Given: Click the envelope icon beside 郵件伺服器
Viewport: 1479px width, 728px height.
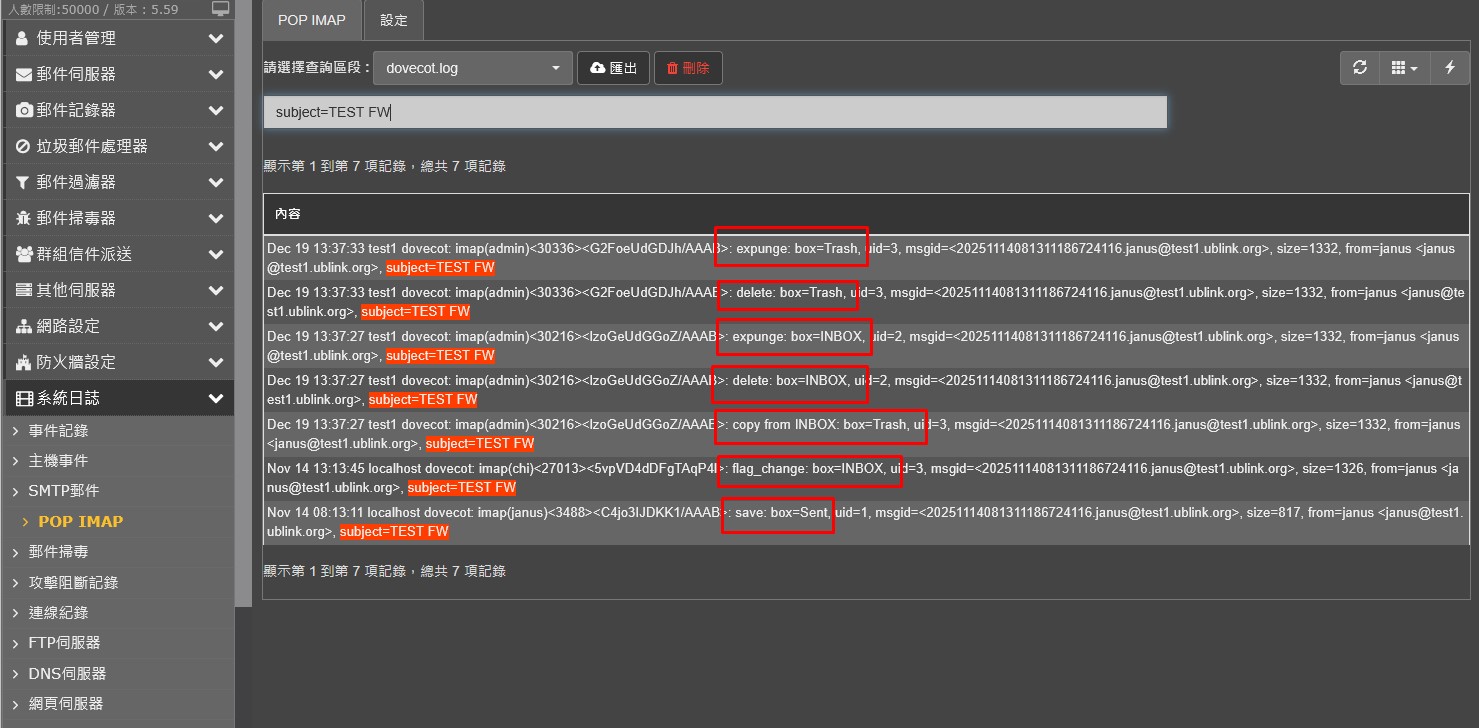Looking at the screenshot, I should point(24,74).
